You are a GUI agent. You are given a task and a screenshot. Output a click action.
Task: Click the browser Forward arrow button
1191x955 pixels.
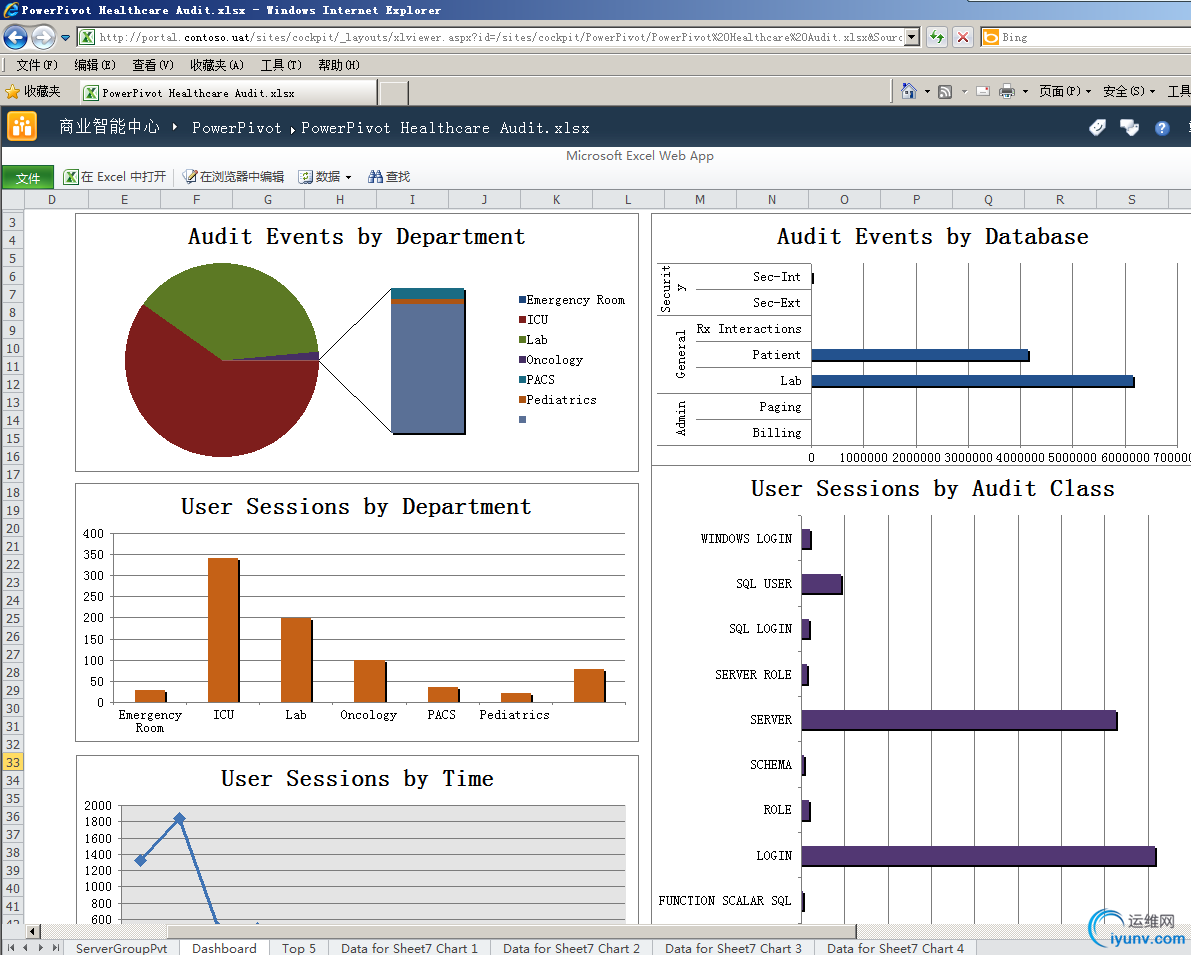tap(43, 36)
